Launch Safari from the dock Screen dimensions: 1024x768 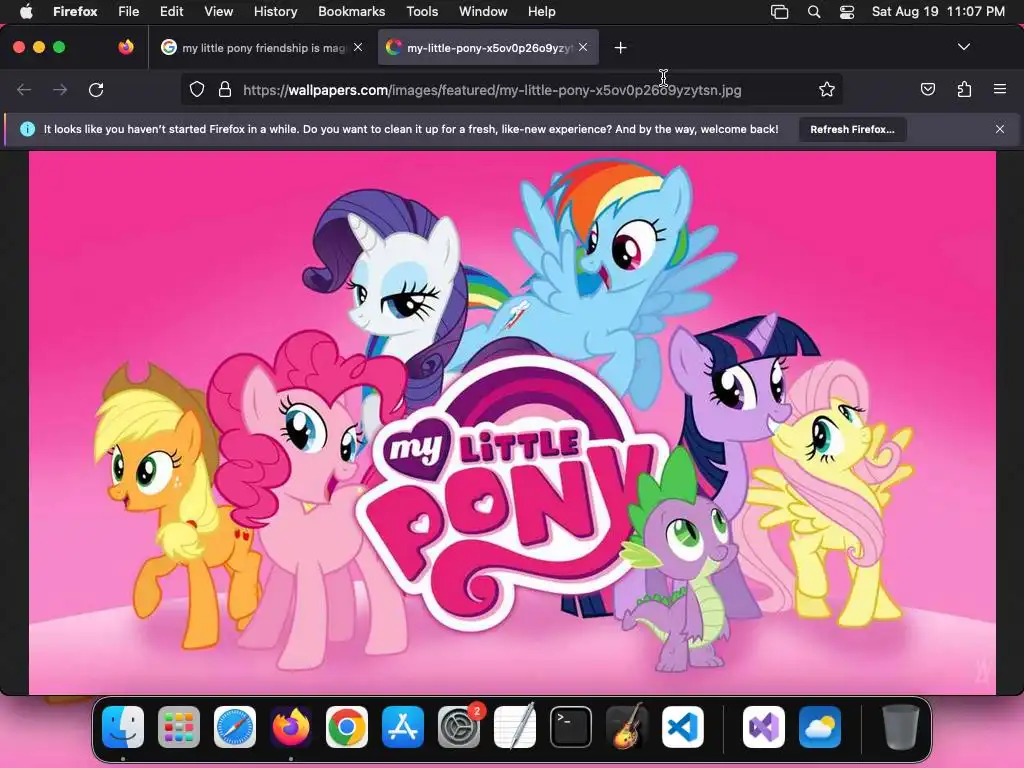[235, 727]
